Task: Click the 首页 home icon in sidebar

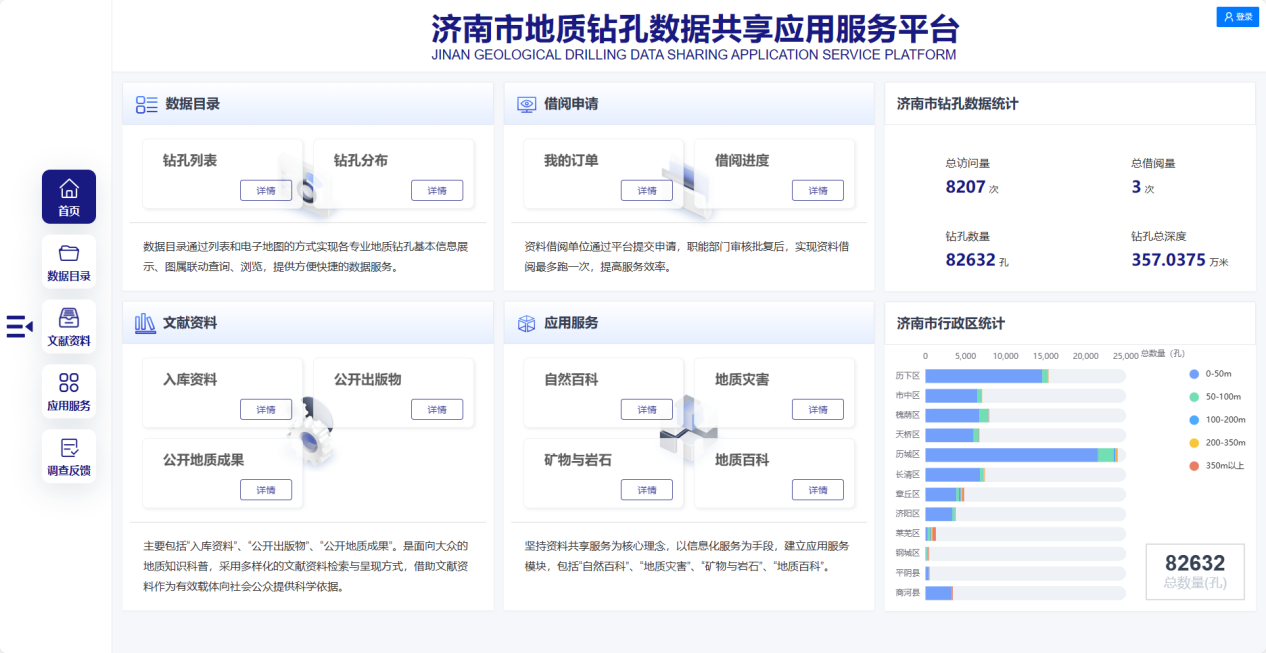Action: click(69, 189)
